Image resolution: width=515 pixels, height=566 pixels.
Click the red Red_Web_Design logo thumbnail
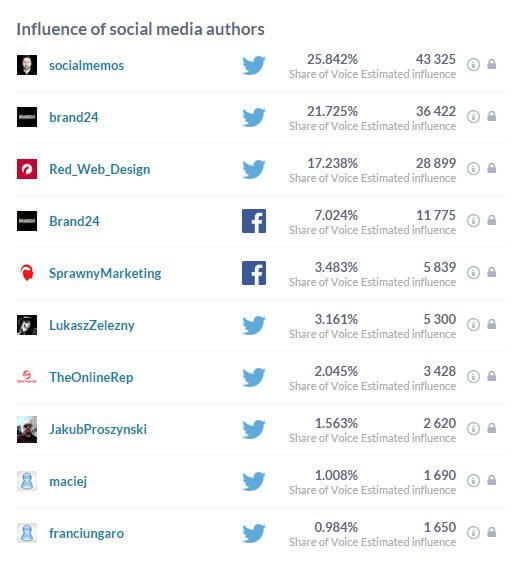pos(27,169)
